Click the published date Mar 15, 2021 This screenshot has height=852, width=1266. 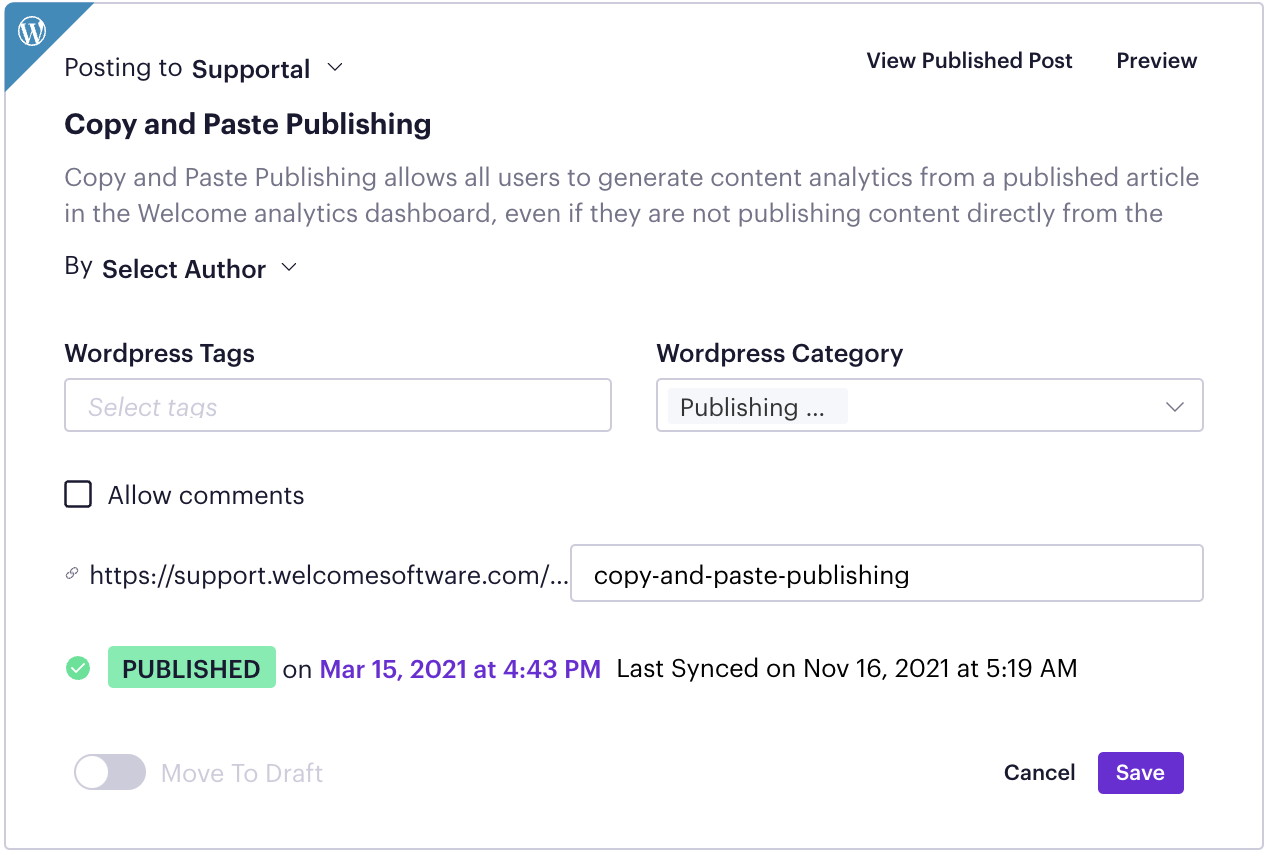460,669
